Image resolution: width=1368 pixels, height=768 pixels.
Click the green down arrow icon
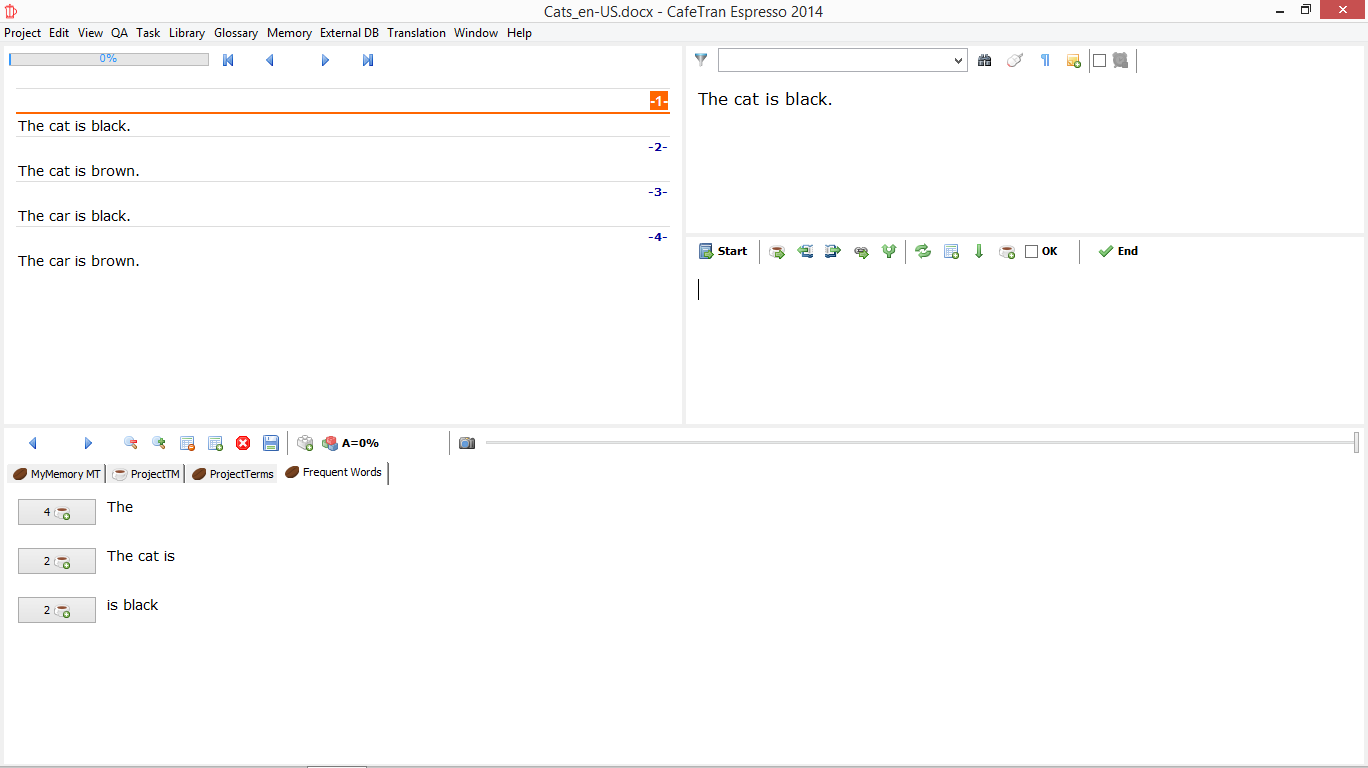coord(979,252)
